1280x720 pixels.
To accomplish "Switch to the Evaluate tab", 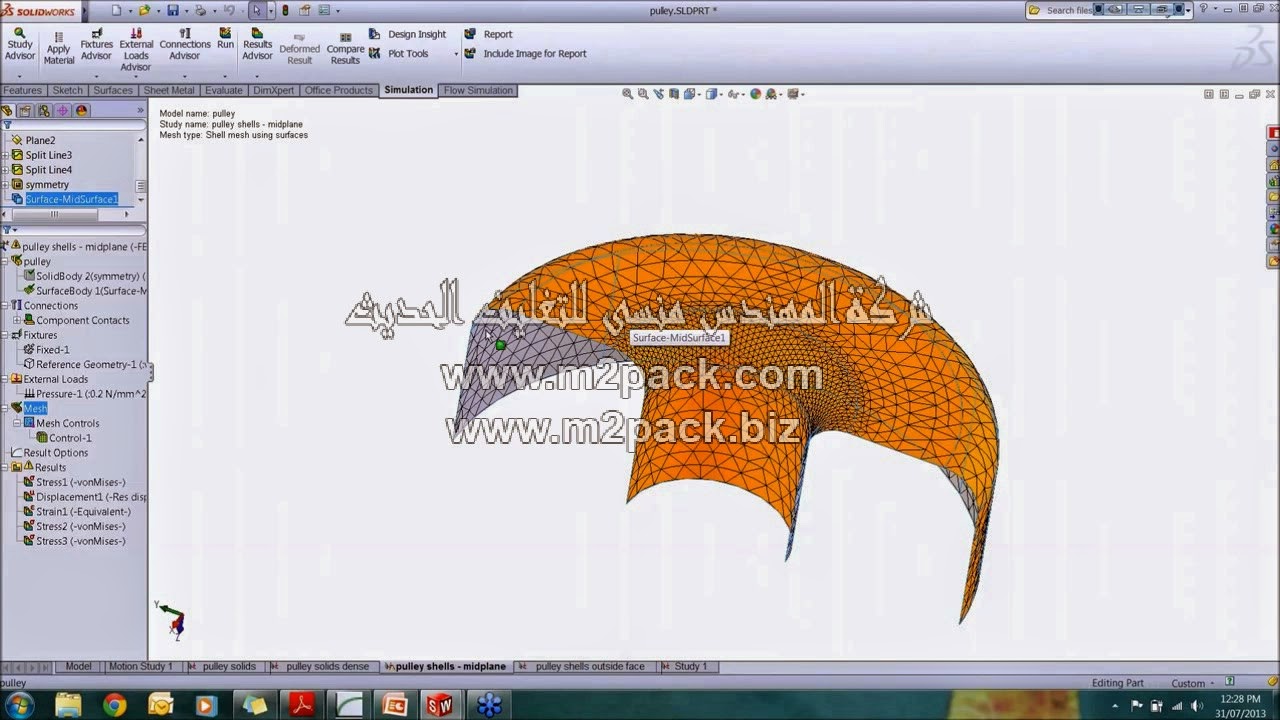I will pyautogui.click(x=224, y=90).
